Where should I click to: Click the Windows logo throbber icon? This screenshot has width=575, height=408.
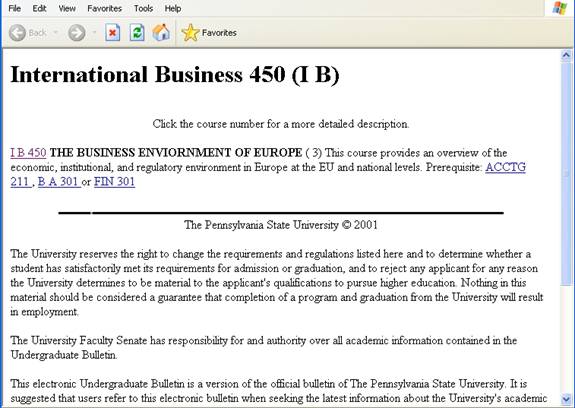tap(560, 8)
